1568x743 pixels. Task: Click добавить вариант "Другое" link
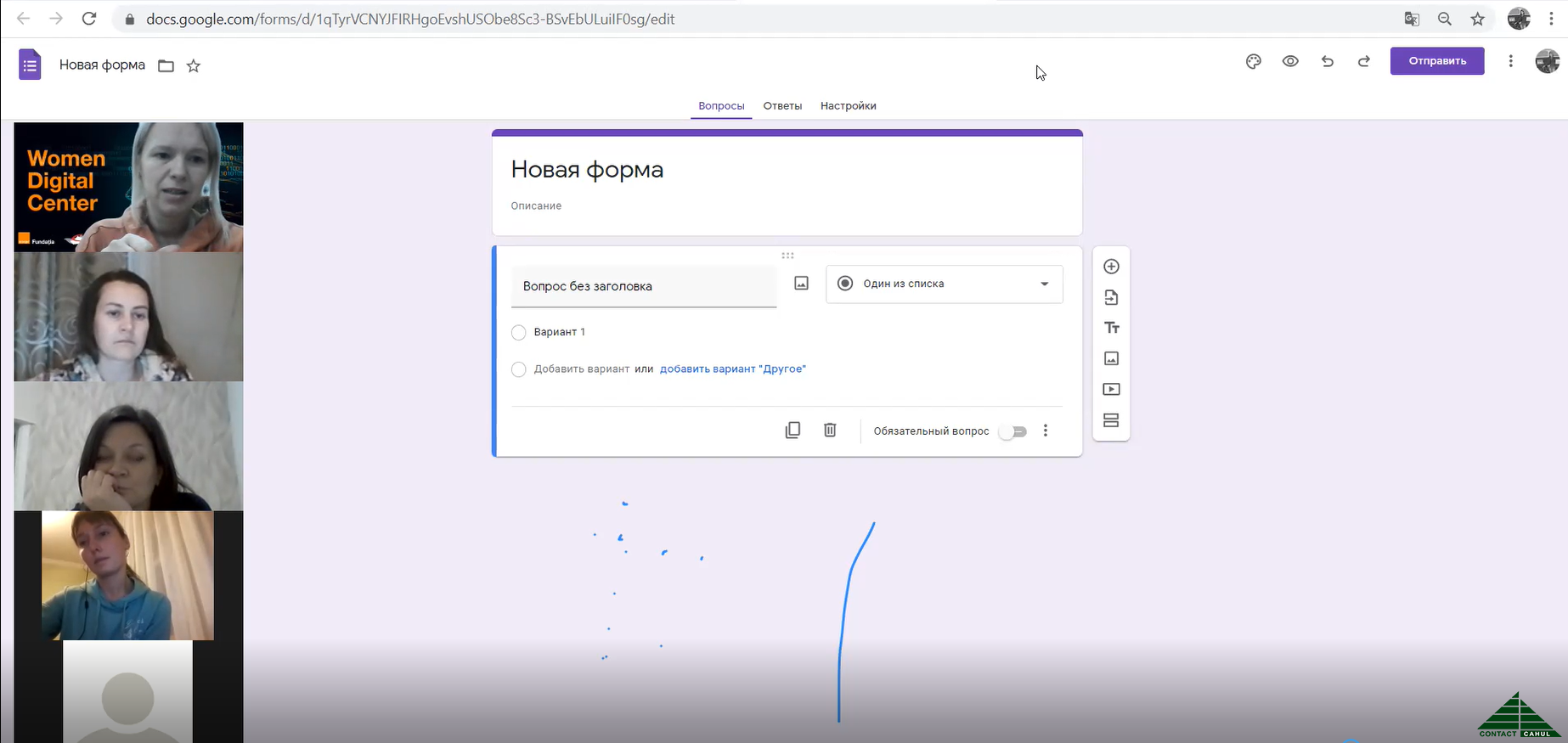pyautogui.click(x=732, y=369)
